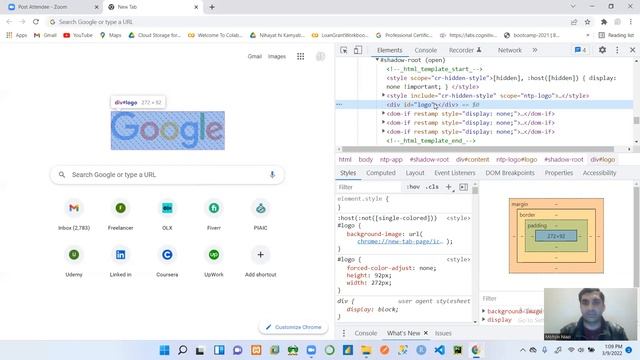The height and width of the screenshot is (360, 640).
Task: Click the div#content breadcrumb item
Action: coord(472,160)
